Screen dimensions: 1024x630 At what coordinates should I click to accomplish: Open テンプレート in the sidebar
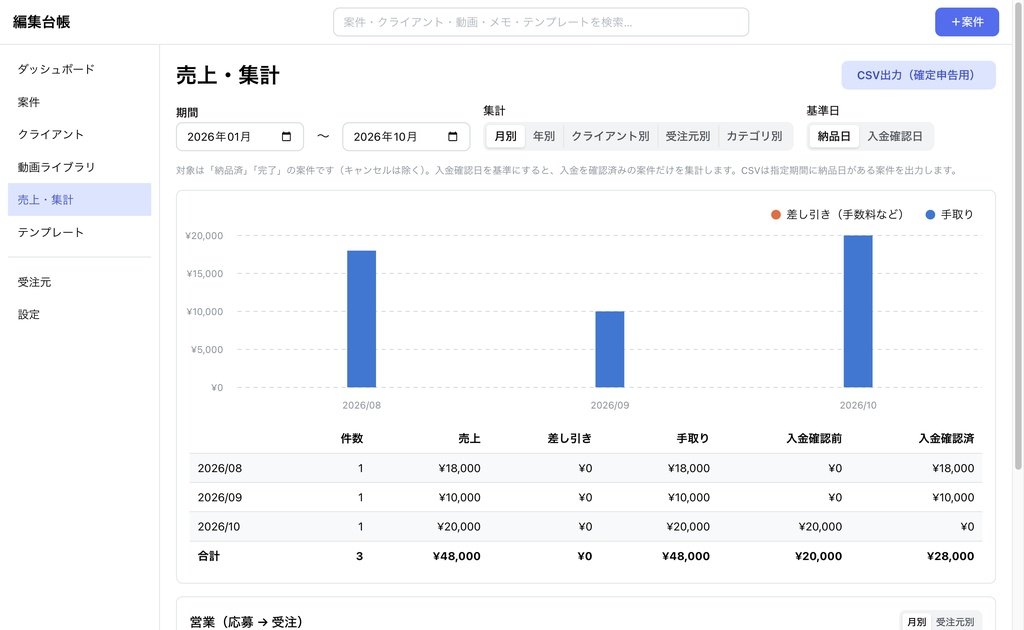(x=80, y=232)
